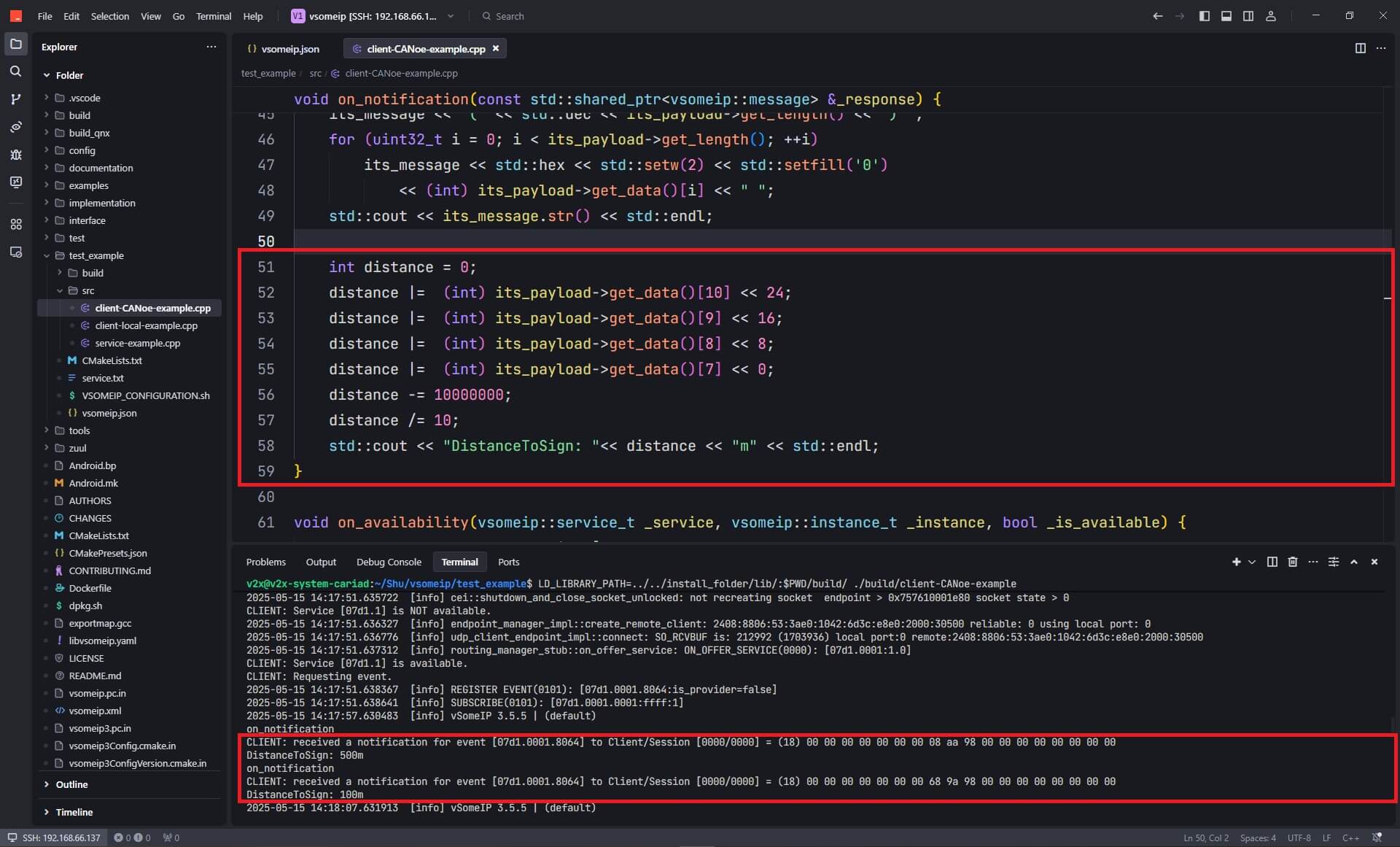The height and width of the screenshot is (847, 1400).
Task: Open the service-example.cpp file
Action: [137, 343]
